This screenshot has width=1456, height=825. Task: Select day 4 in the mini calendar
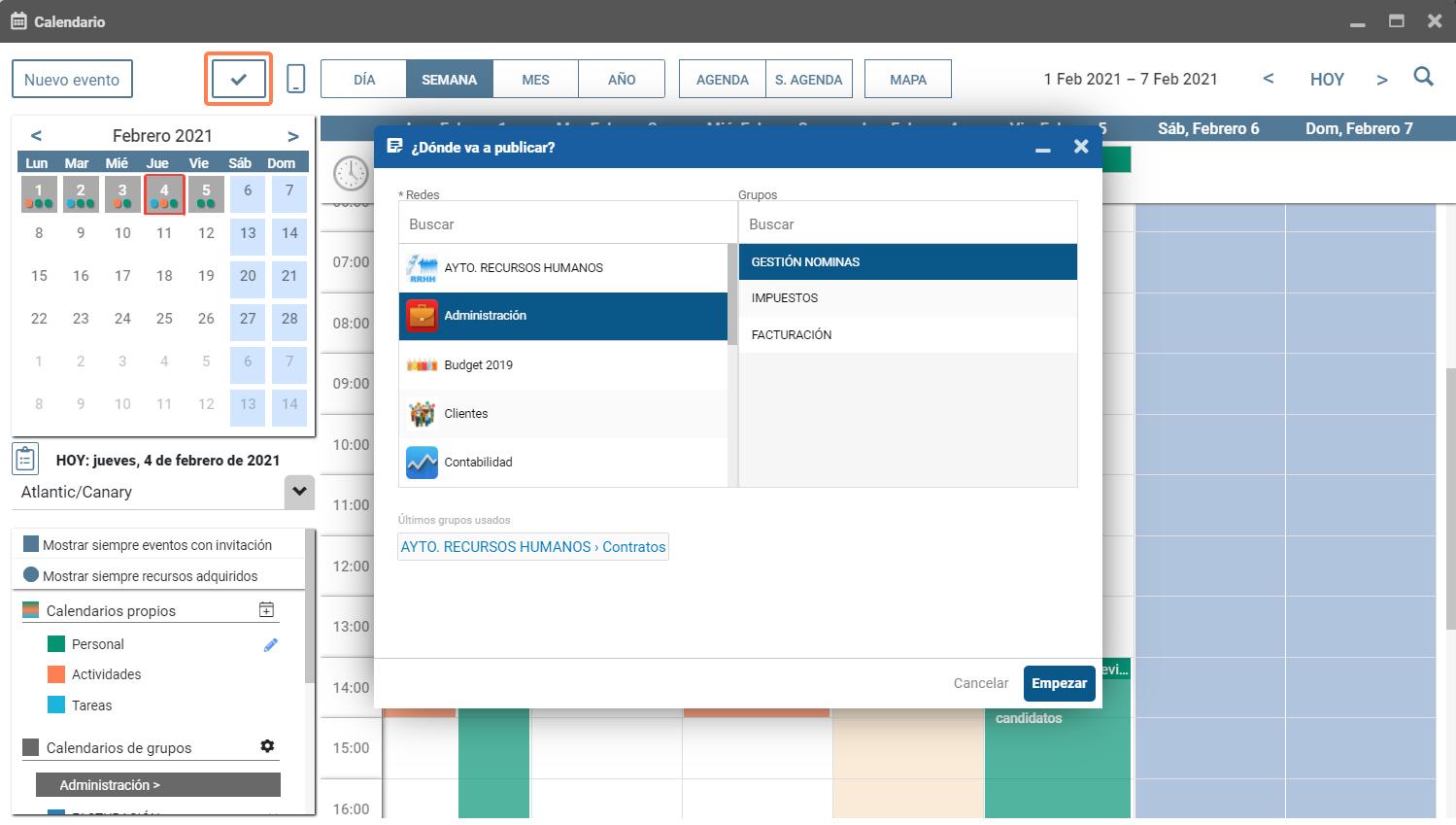click(164, 194)
